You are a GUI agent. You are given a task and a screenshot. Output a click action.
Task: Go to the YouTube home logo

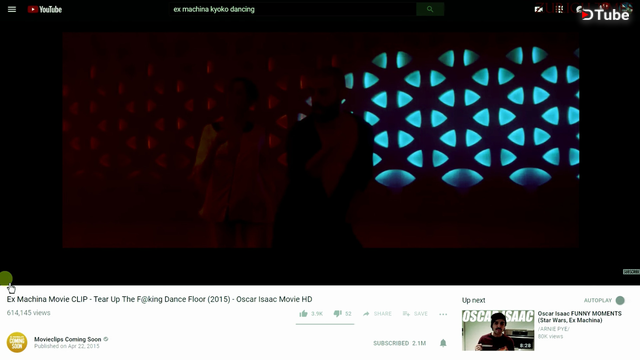coord(44,9)
